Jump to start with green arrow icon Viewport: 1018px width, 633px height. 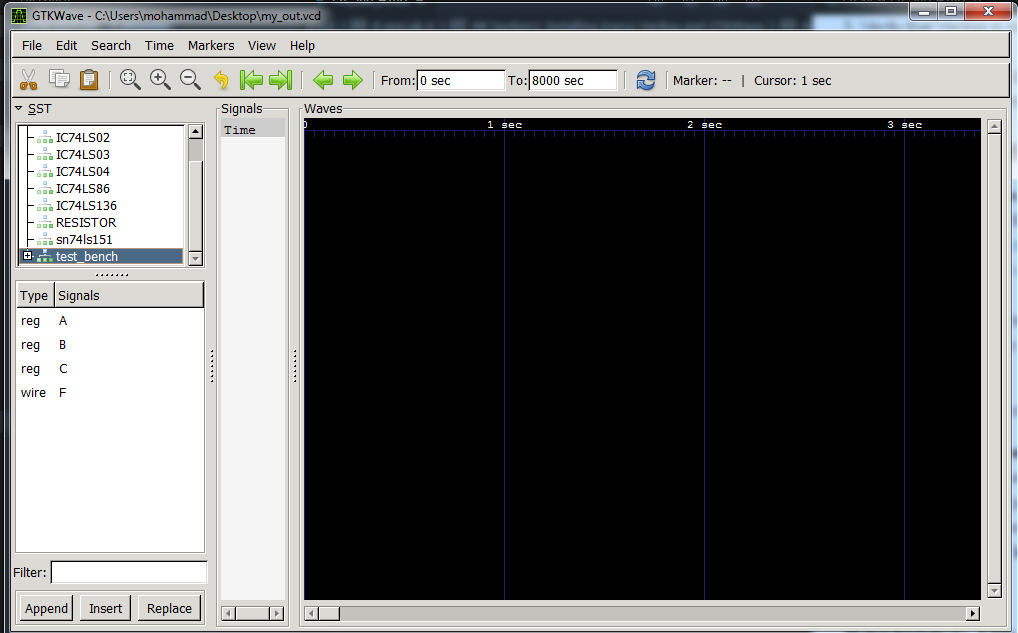pyautogui.click(x=251, y=80)
